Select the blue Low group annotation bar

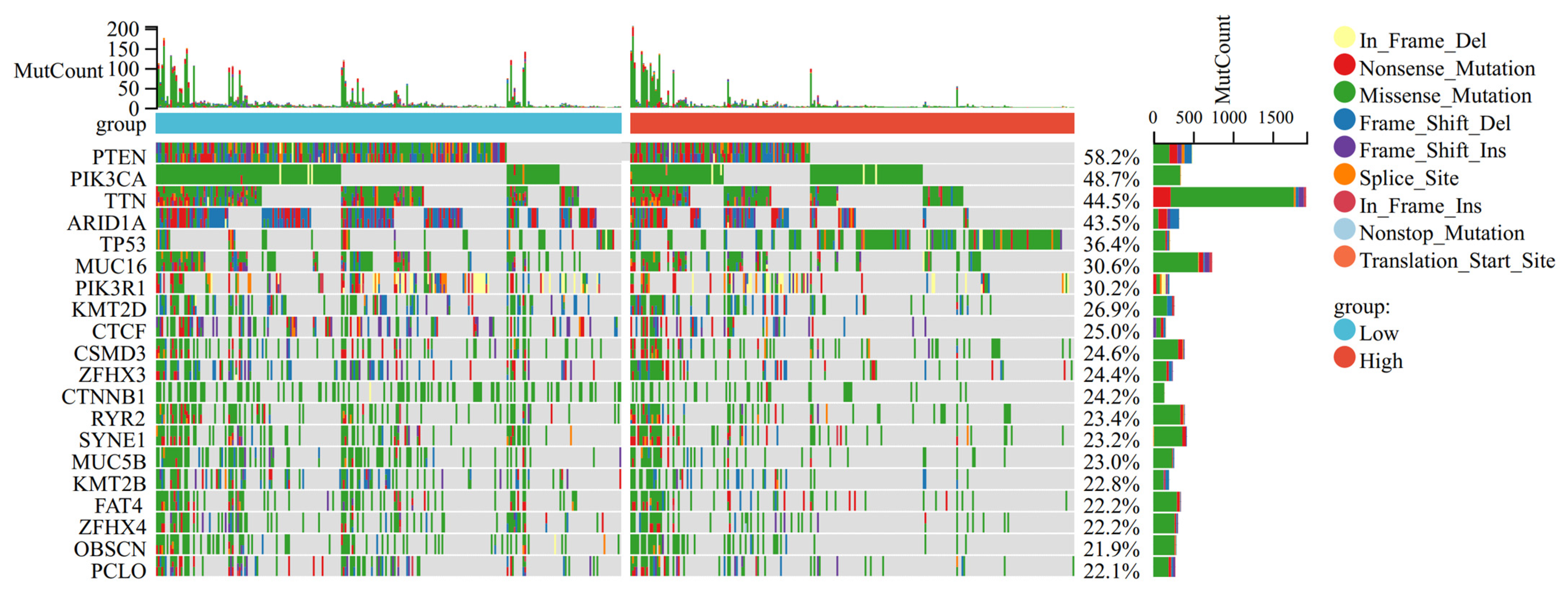388,123
